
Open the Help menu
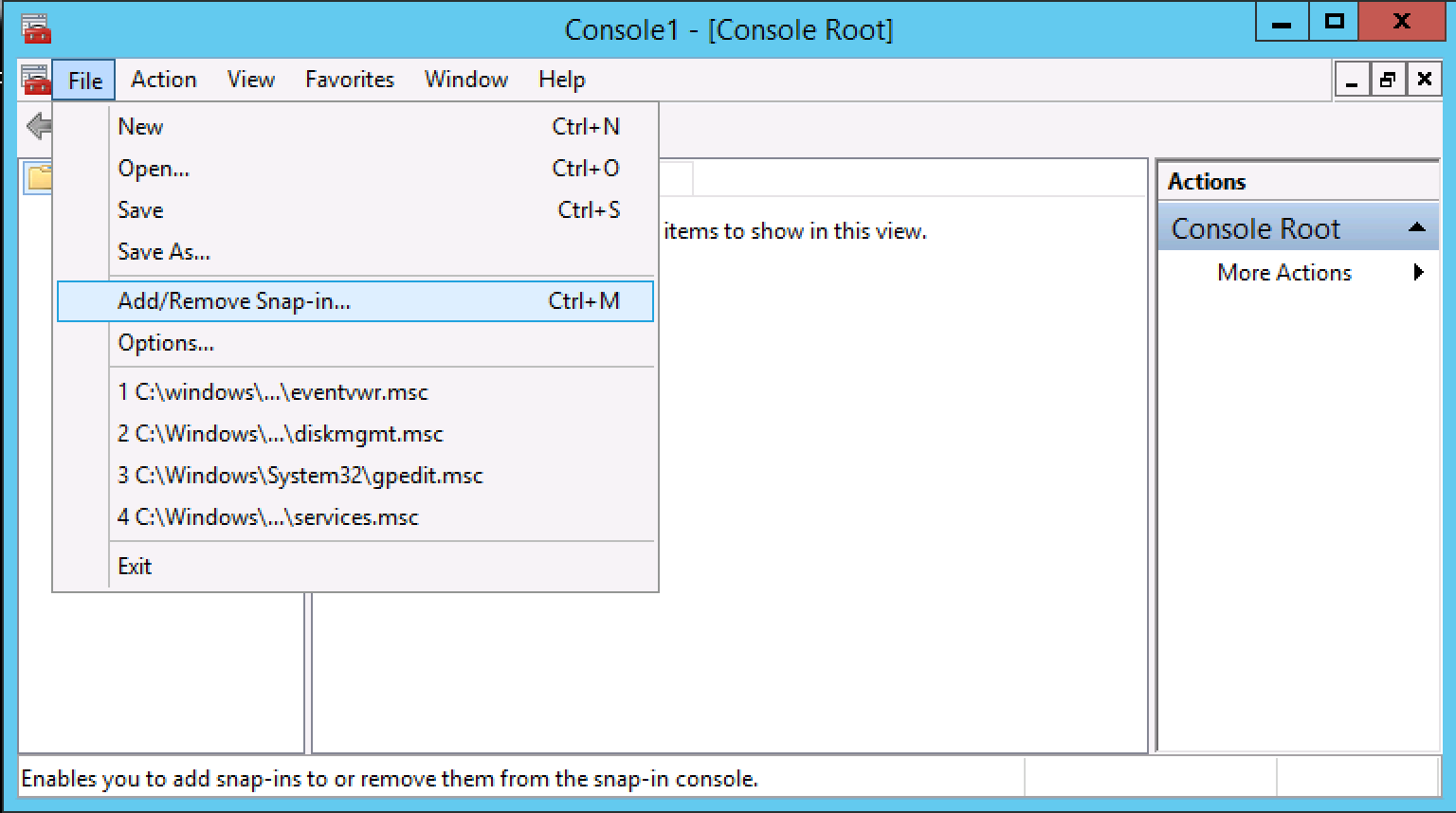coord(561,80)
